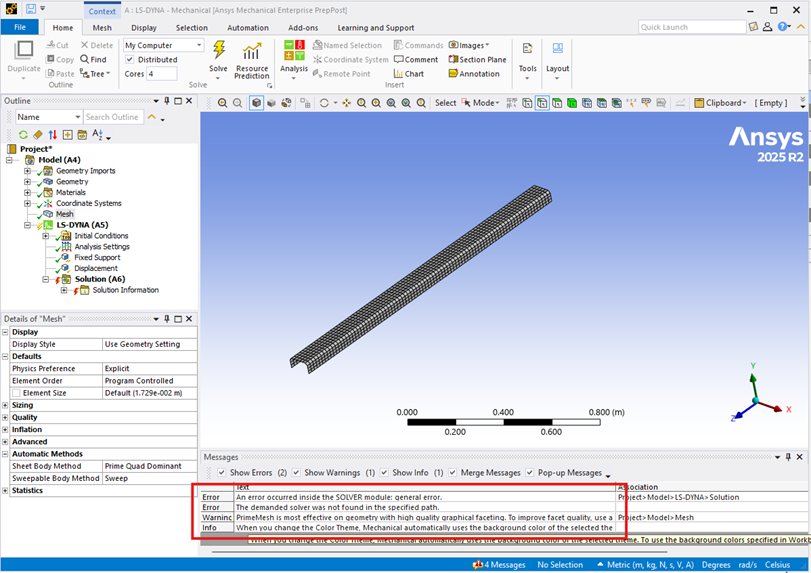Click the Rotate view icon in graphics toolbar
Viewport: 811px width, 573px height.
tap(323, 103)
